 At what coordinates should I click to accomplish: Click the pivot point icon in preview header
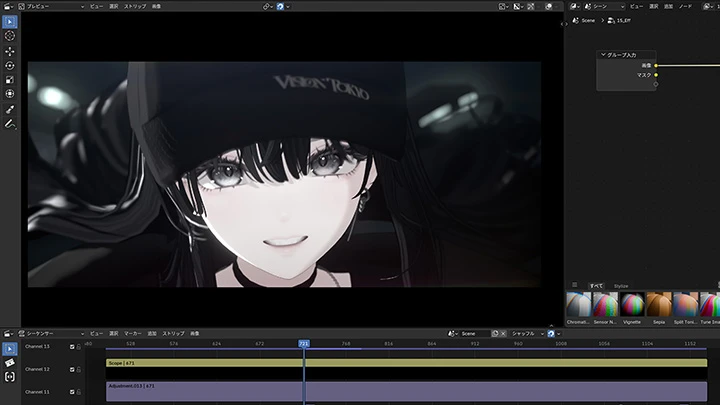click(267, 6)
